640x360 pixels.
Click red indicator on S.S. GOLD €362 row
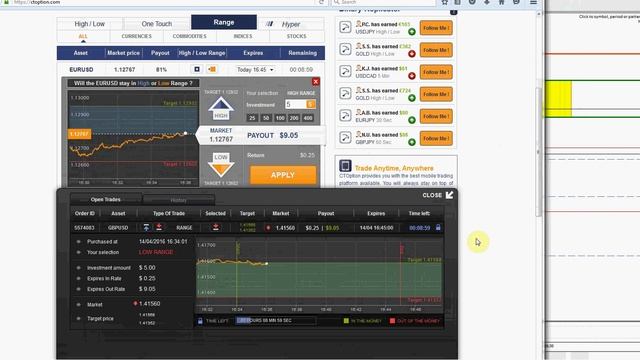tap(412, 54)
